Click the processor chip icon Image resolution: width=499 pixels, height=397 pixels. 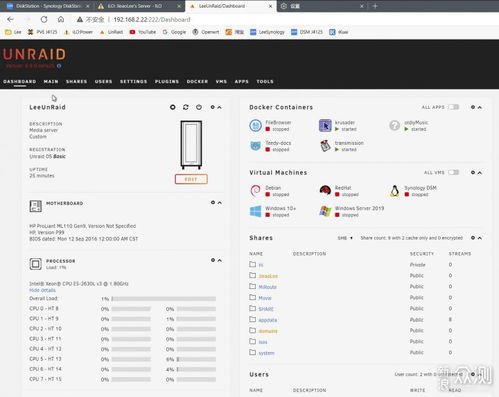tap(36, 264)
